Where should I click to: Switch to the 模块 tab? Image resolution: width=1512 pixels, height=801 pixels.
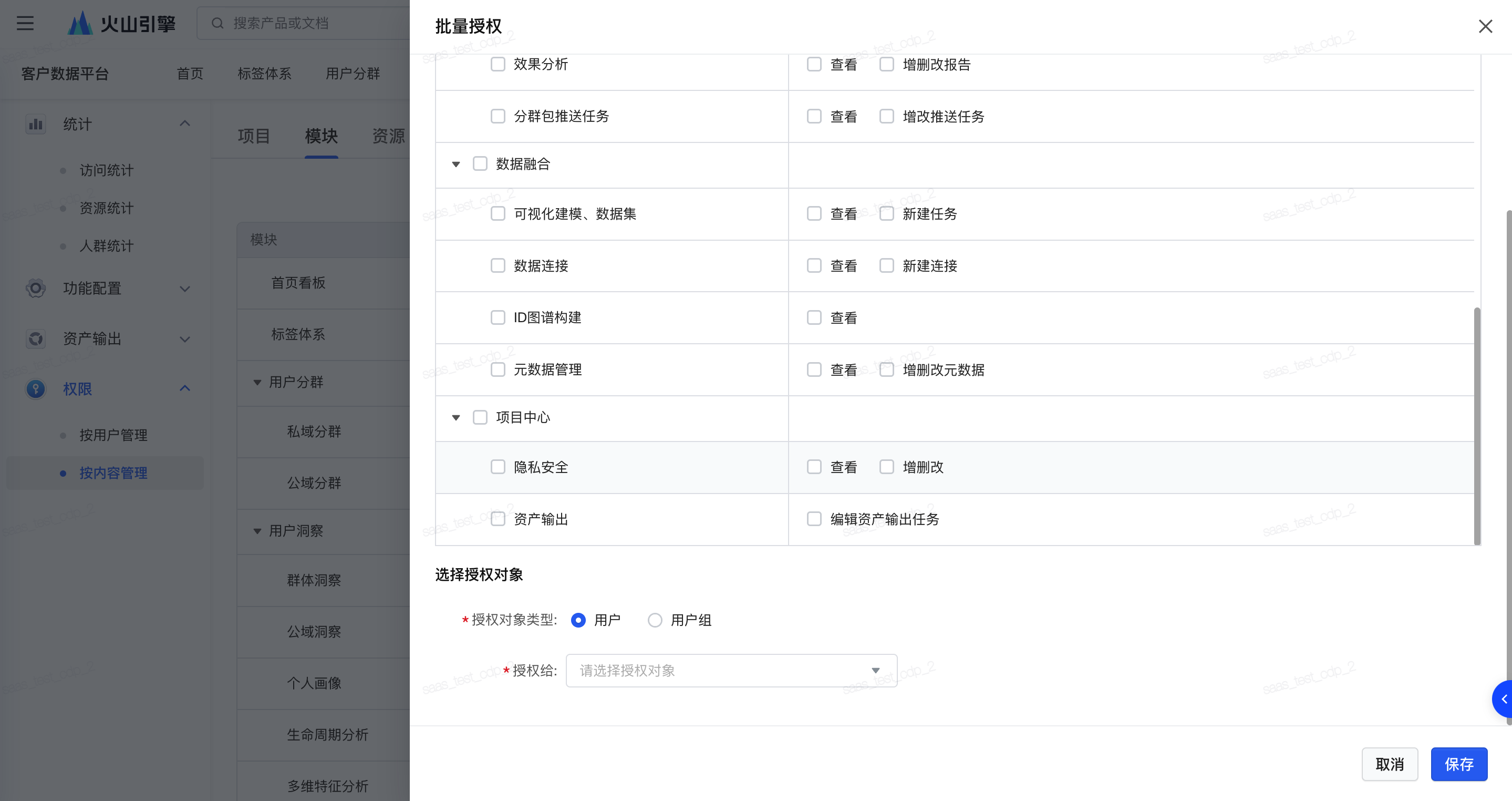click(321, 136)
